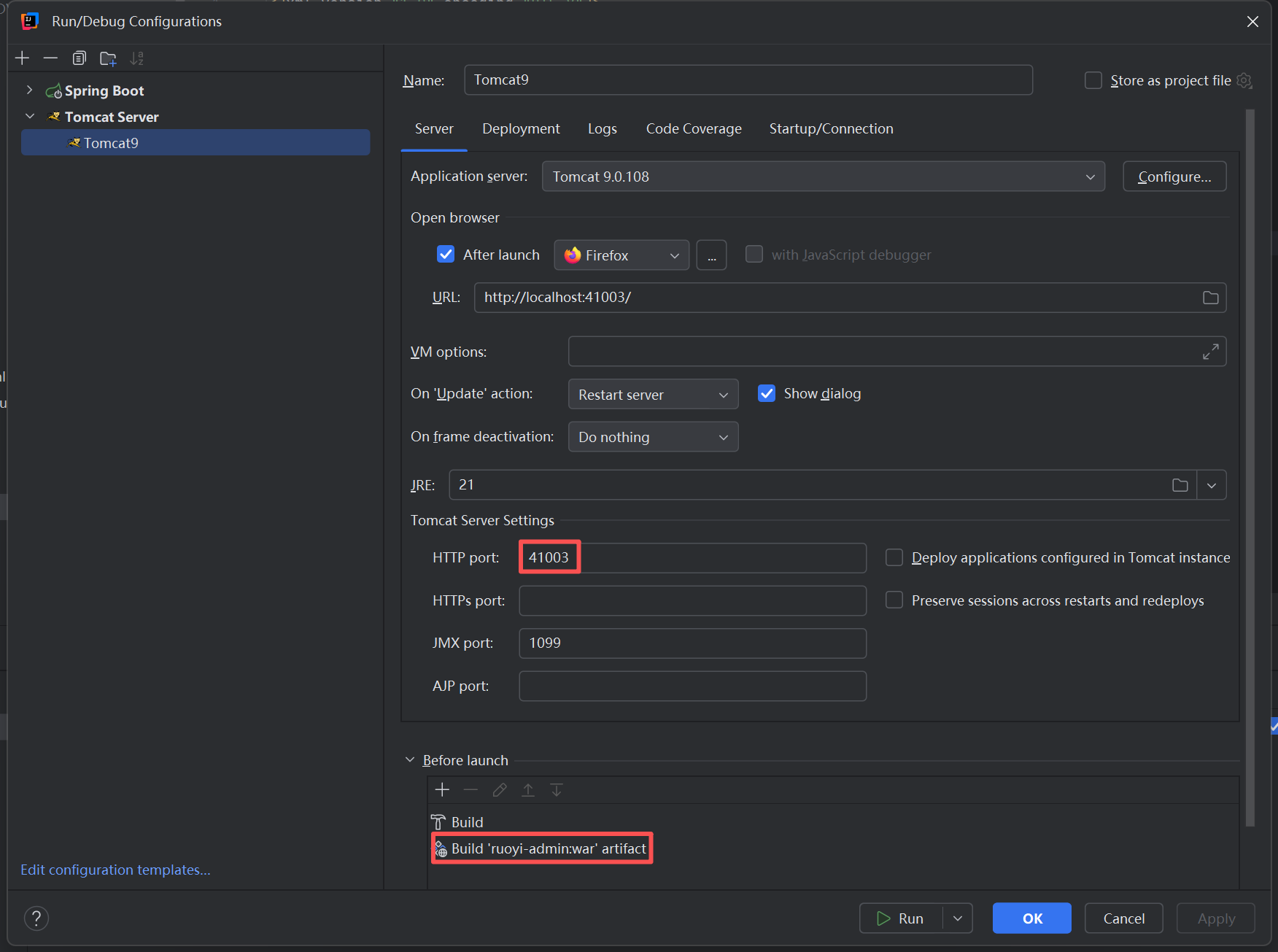Viewport: 1278px width, 952px height.
Task: Enable Deploy applications configured in Tomcat
Action: 894,557
